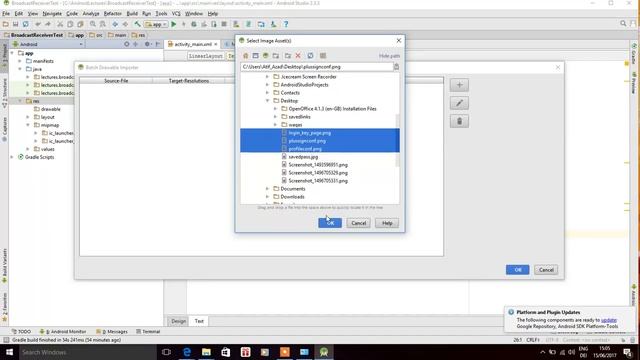Select savedpass.jpg in the file tree
Viewport: 640px width, 360px height.
pos(303,157)
